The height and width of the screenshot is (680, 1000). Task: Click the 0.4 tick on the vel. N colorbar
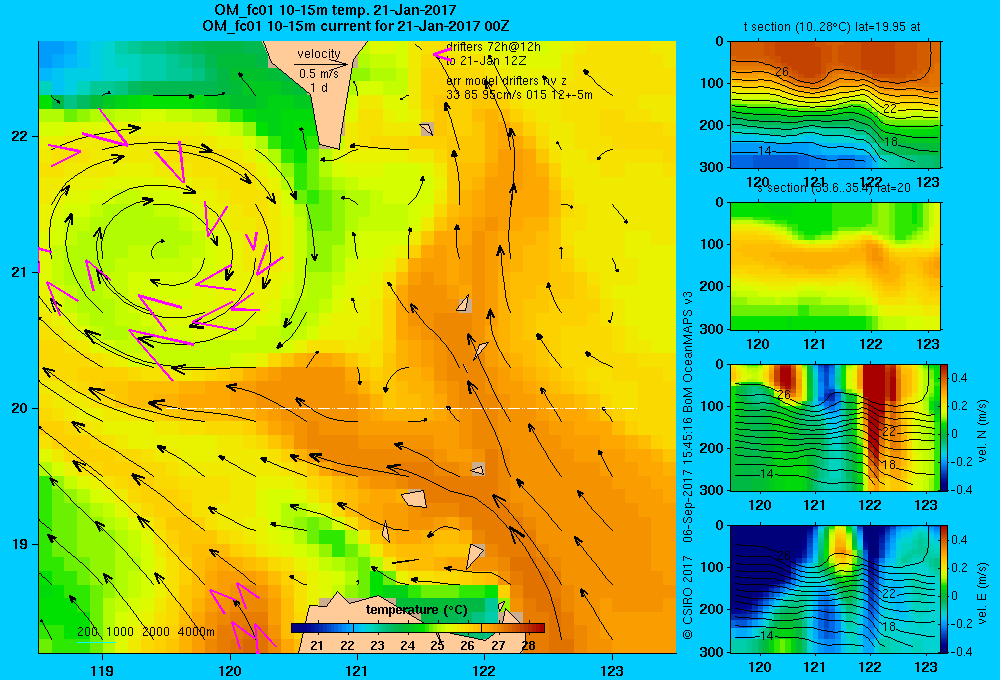pyautogui.click(x=959, y=378)
